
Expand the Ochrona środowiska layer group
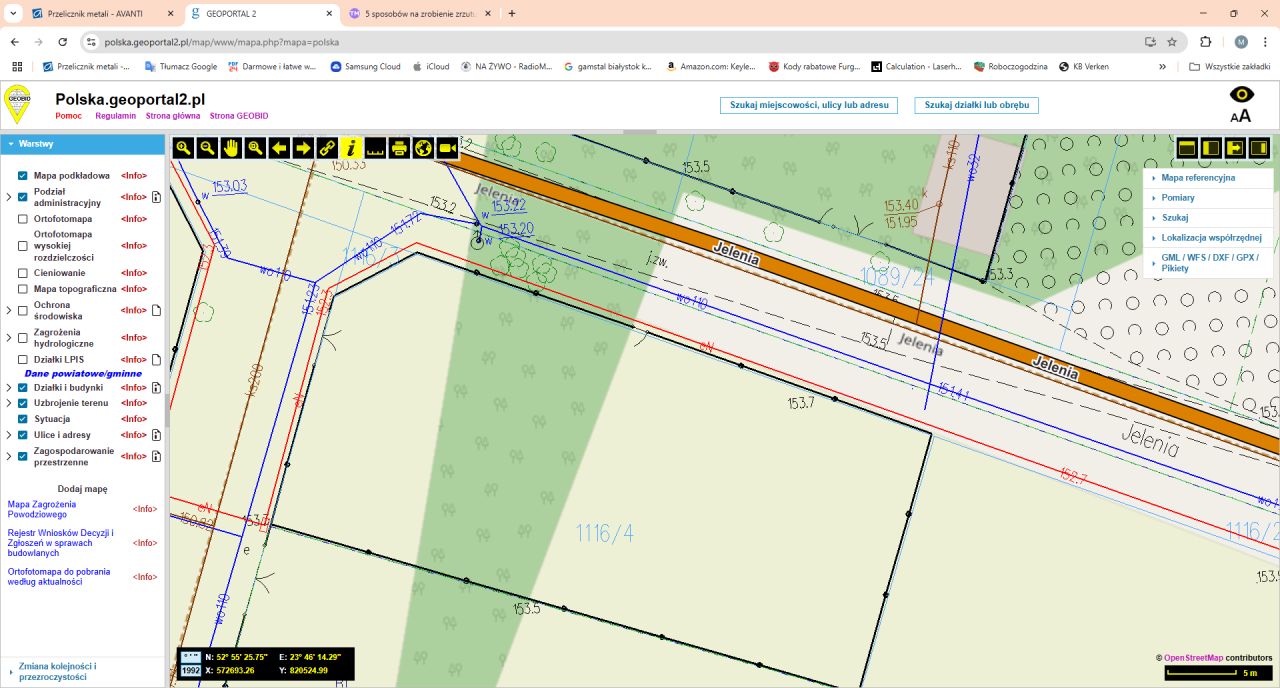[9, 310]
